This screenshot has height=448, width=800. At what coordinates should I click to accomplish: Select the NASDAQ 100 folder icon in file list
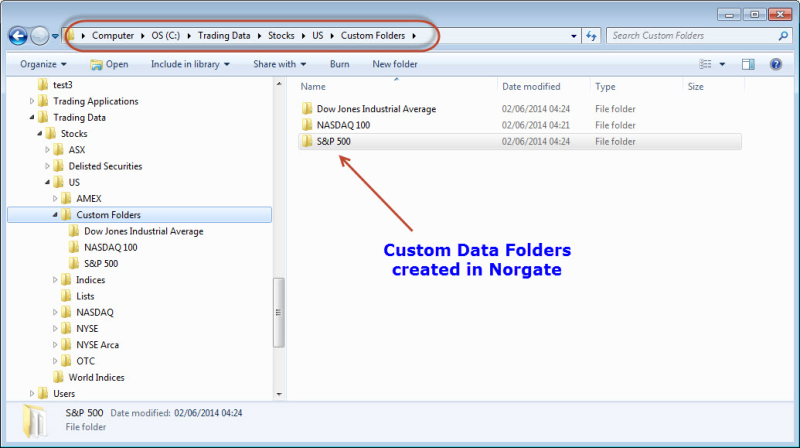[x=307, y=125]
